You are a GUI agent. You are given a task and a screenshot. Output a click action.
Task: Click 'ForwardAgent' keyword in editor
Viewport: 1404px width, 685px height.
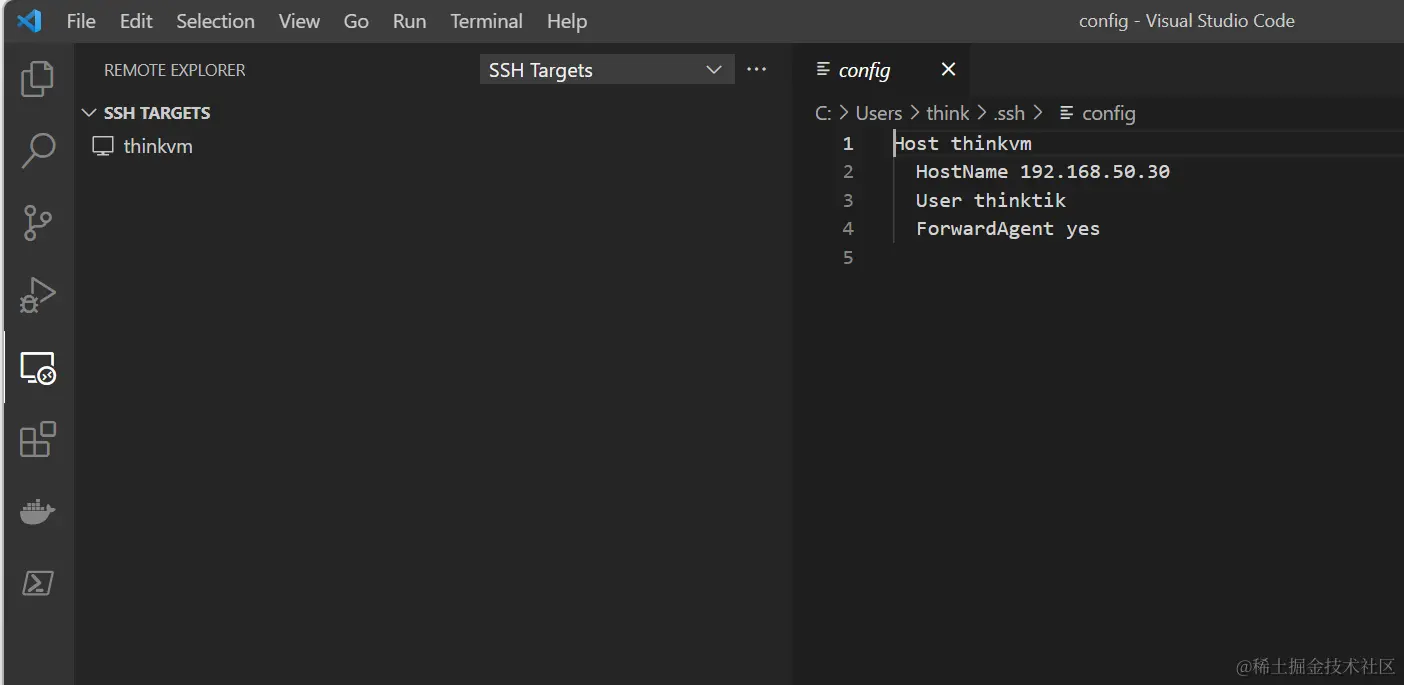tap(985, 229)
